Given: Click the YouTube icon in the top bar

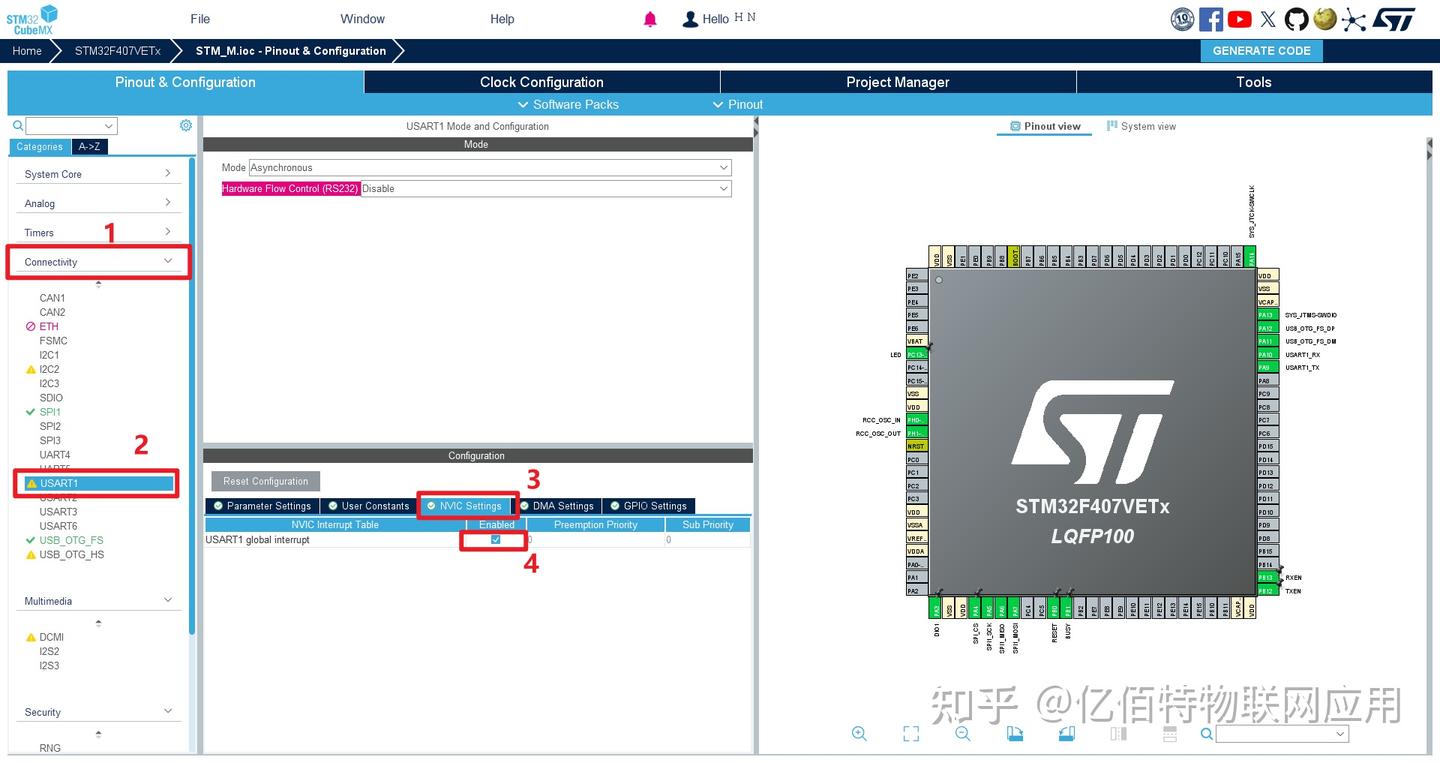Looking at the screenshot, I should (x=1240, y=18).
